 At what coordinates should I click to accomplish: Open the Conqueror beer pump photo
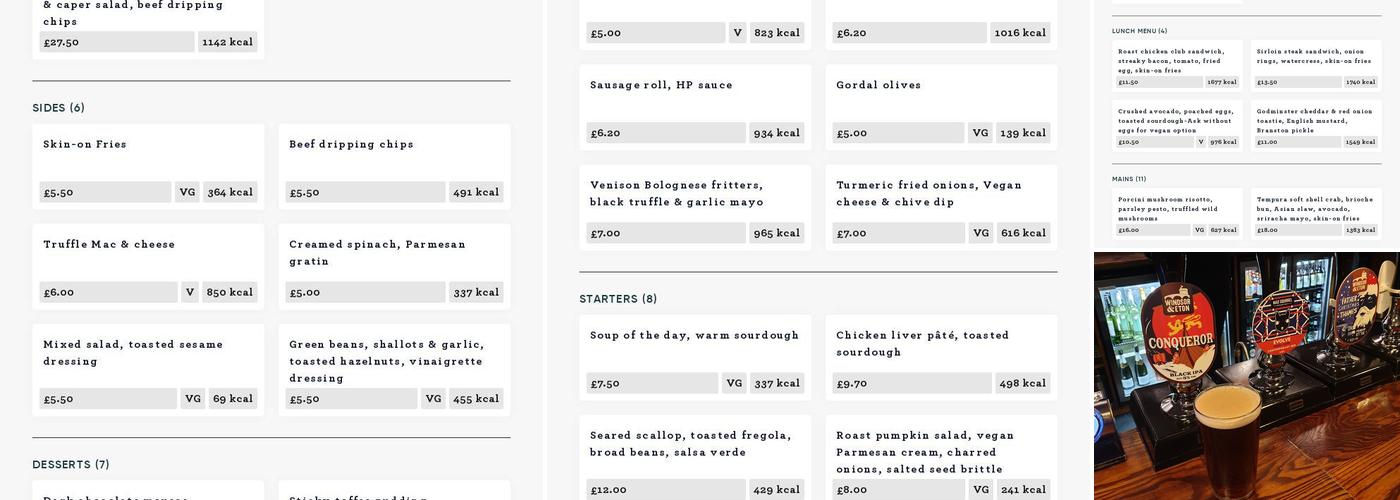(x=1246, y=376)
